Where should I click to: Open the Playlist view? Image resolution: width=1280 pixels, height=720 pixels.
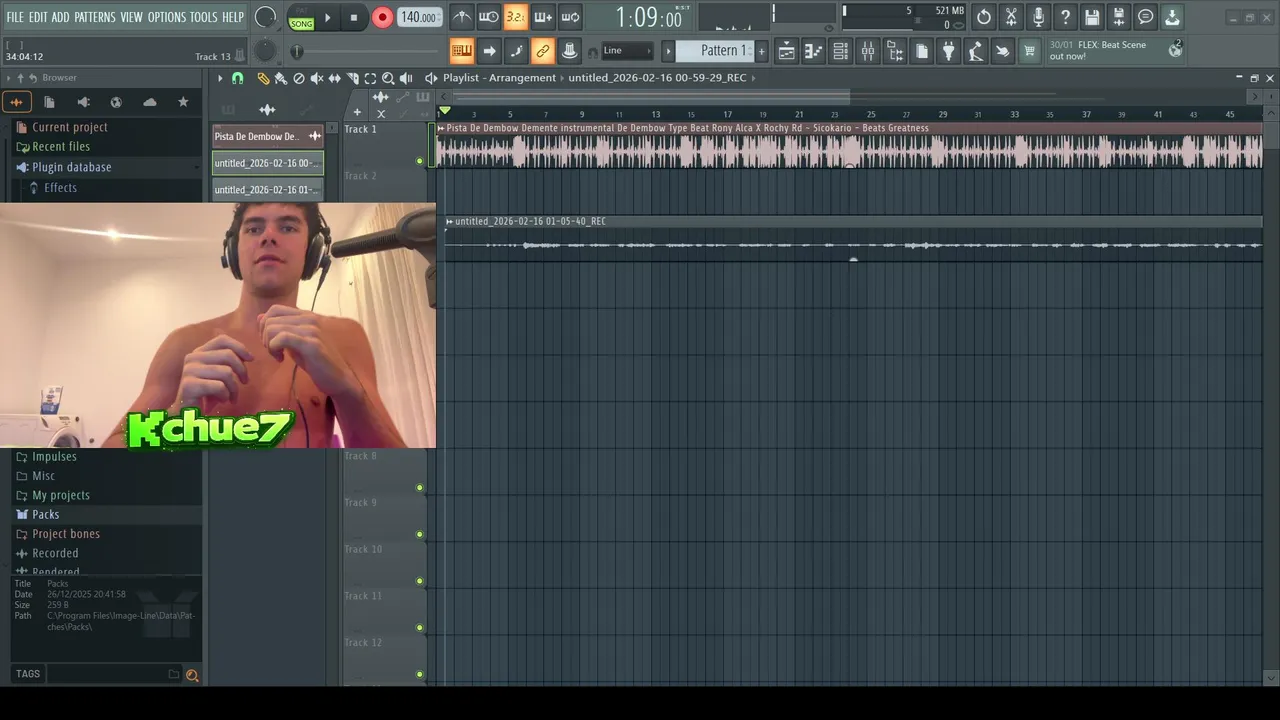pyautogui.click(x=787, y=51)
